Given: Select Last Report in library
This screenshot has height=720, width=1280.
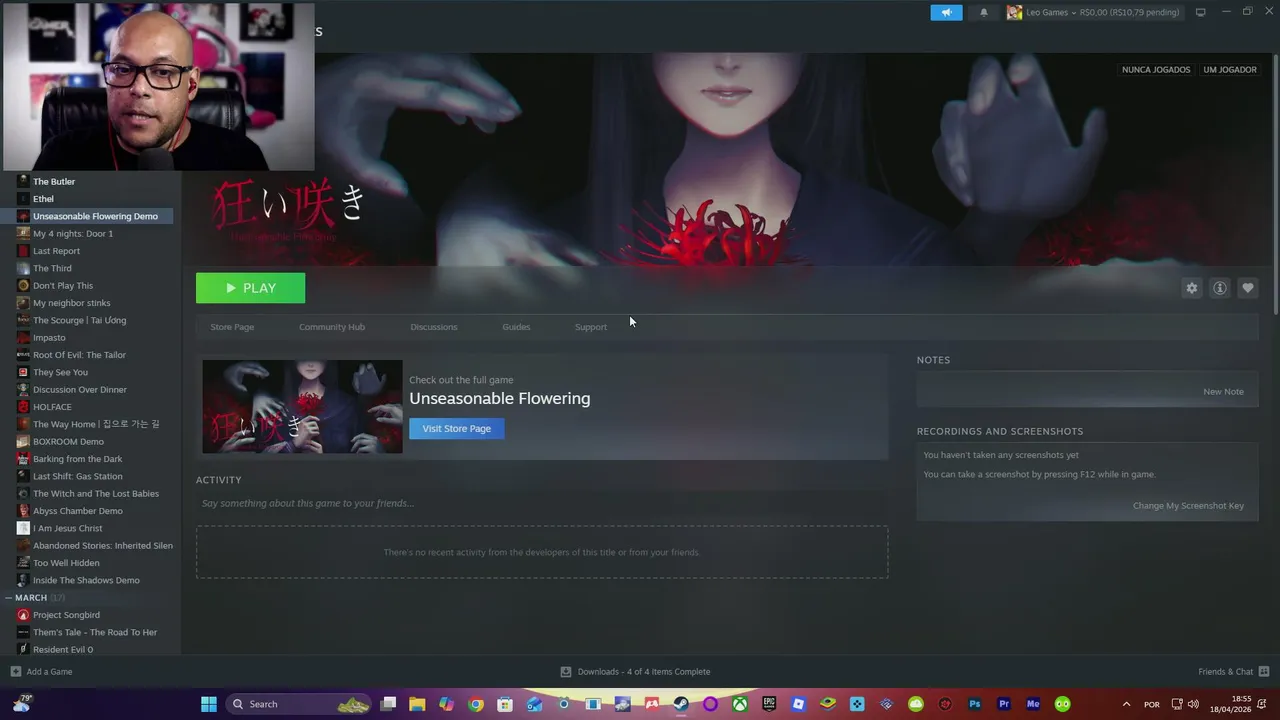Looking at the screenshot, I should [x=56, y=251].
